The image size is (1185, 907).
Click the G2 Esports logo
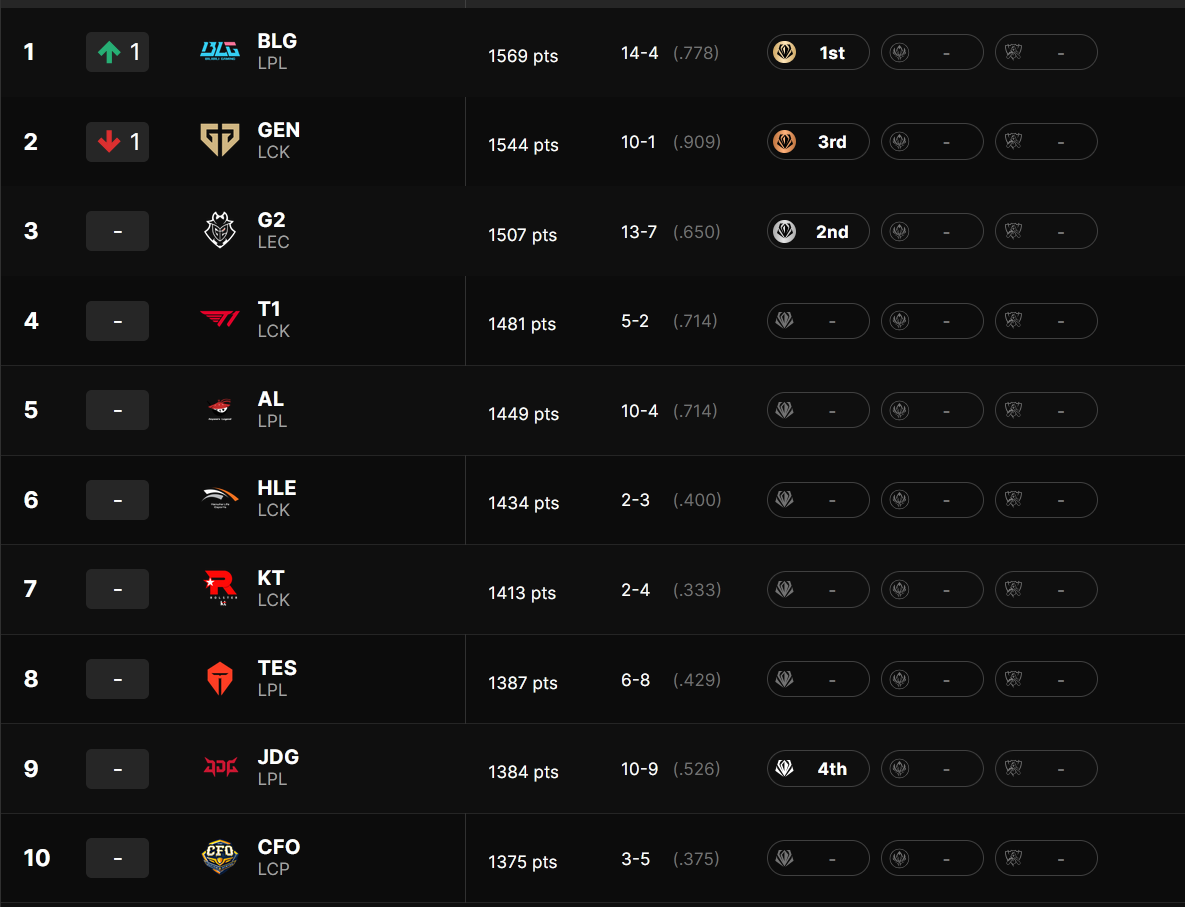pyautogui.click(x=220, y=231)
